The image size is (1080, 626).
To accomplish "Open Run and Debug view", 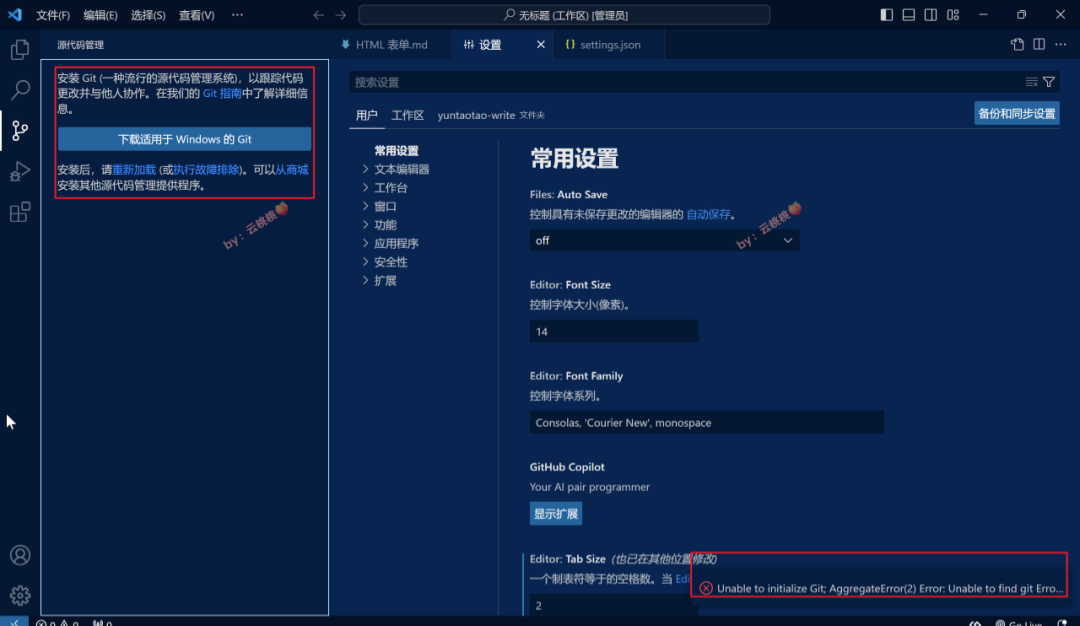I will [x=20, y=171].
